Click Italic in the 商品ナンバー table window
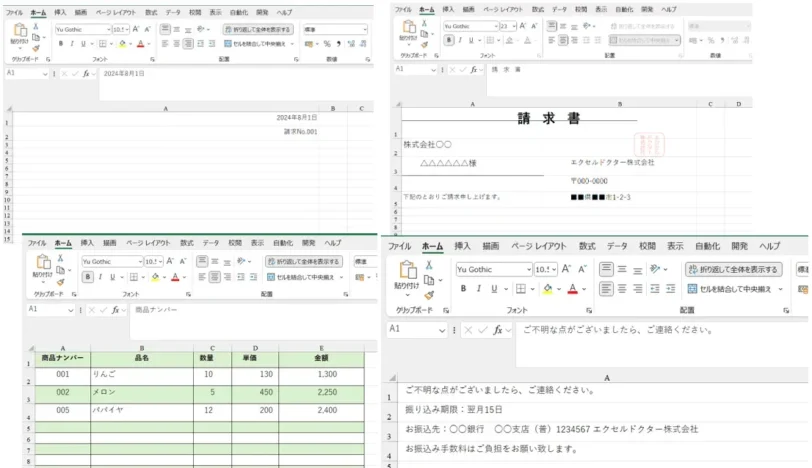 (x=100, y=277)
